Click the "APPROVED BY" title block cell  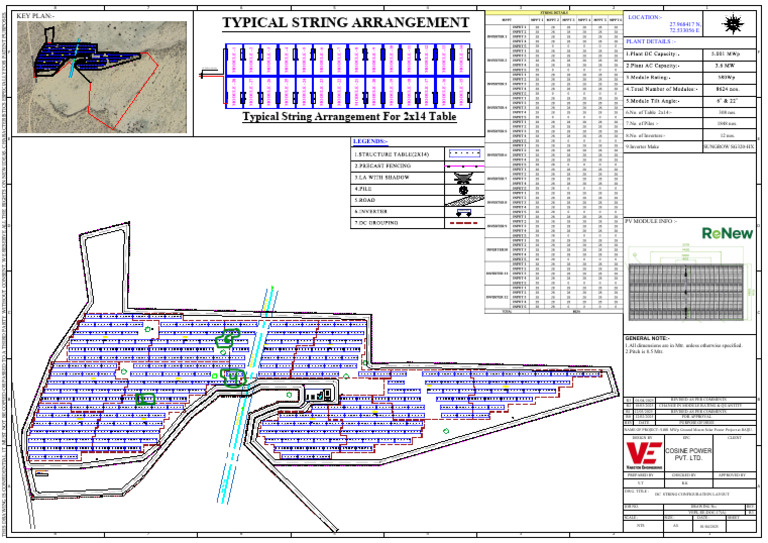(x=732, y=475)
